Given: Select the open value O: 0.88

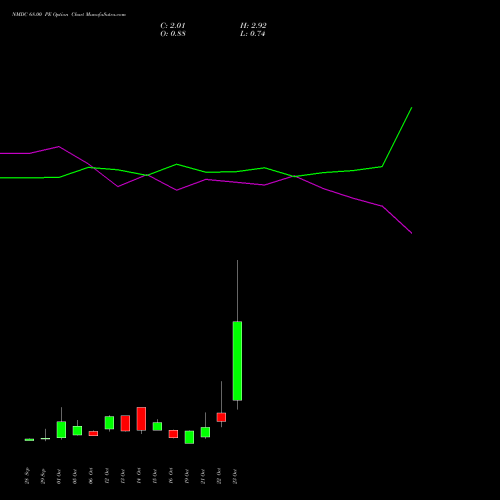Looking at the screenshot, I should 173,34.
